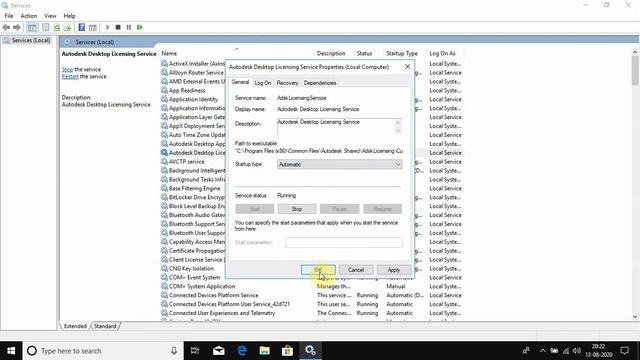The width and height of the screenshot is (640, 360).
Task: Click the blue Help toolbar icon
Action: tap(82, 27)
